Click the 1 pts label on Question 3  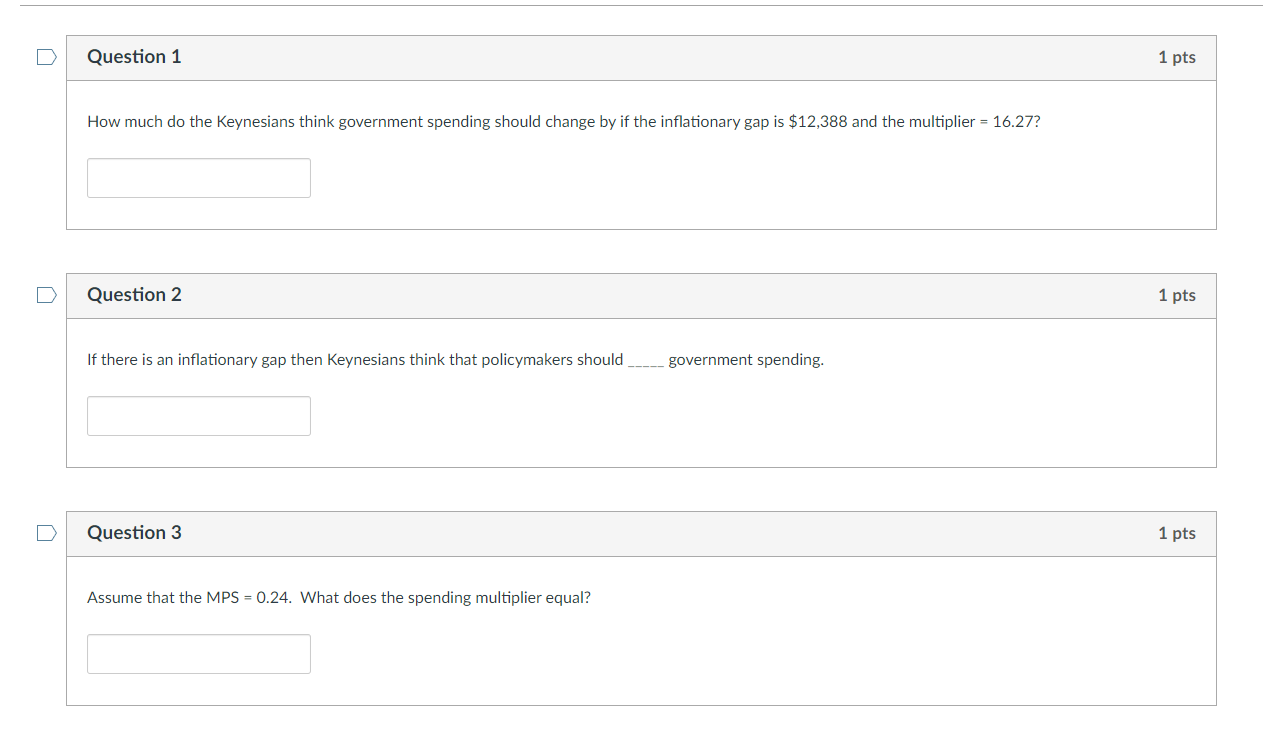pos(1176,533)
